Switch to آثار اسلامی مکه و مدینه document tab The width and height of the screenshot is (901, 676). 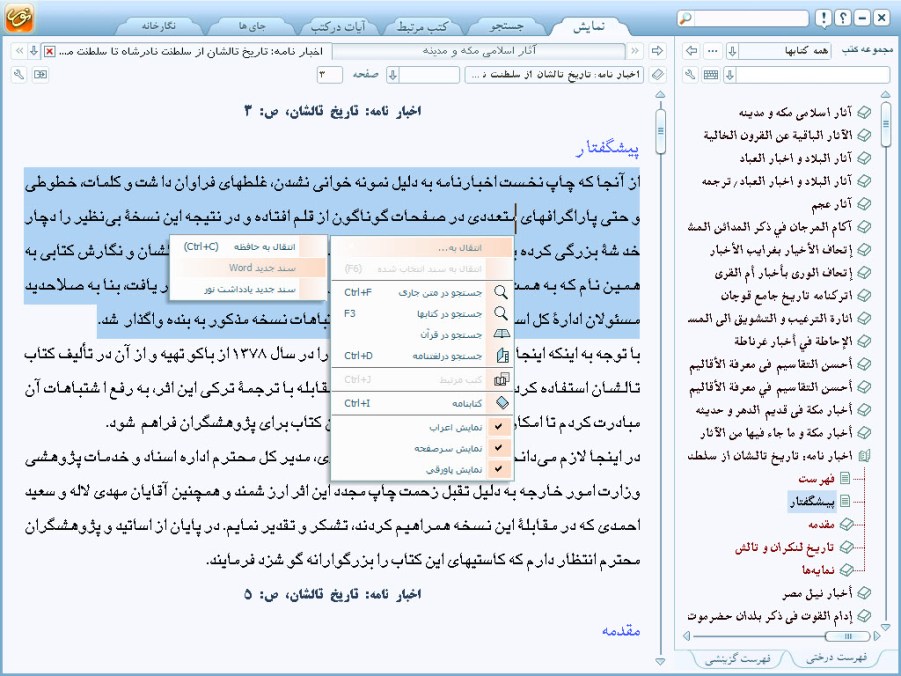coord(479,51)
